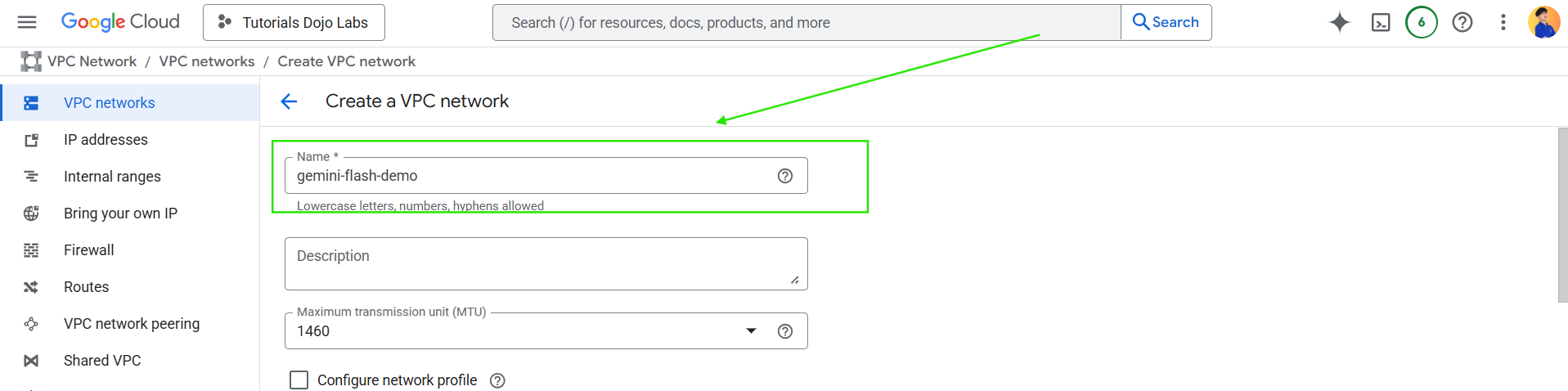This screenshot has height=391, width=1568.
Task: Activate Cloud Shell terminal icon
Action: coord(1381,22)
